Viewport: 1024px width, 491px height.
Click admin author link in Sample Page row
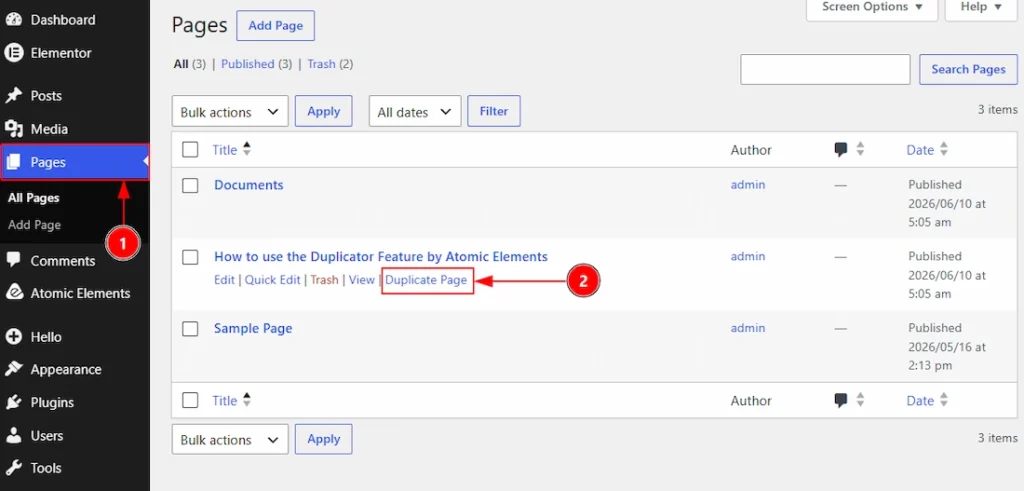(748, 328)
